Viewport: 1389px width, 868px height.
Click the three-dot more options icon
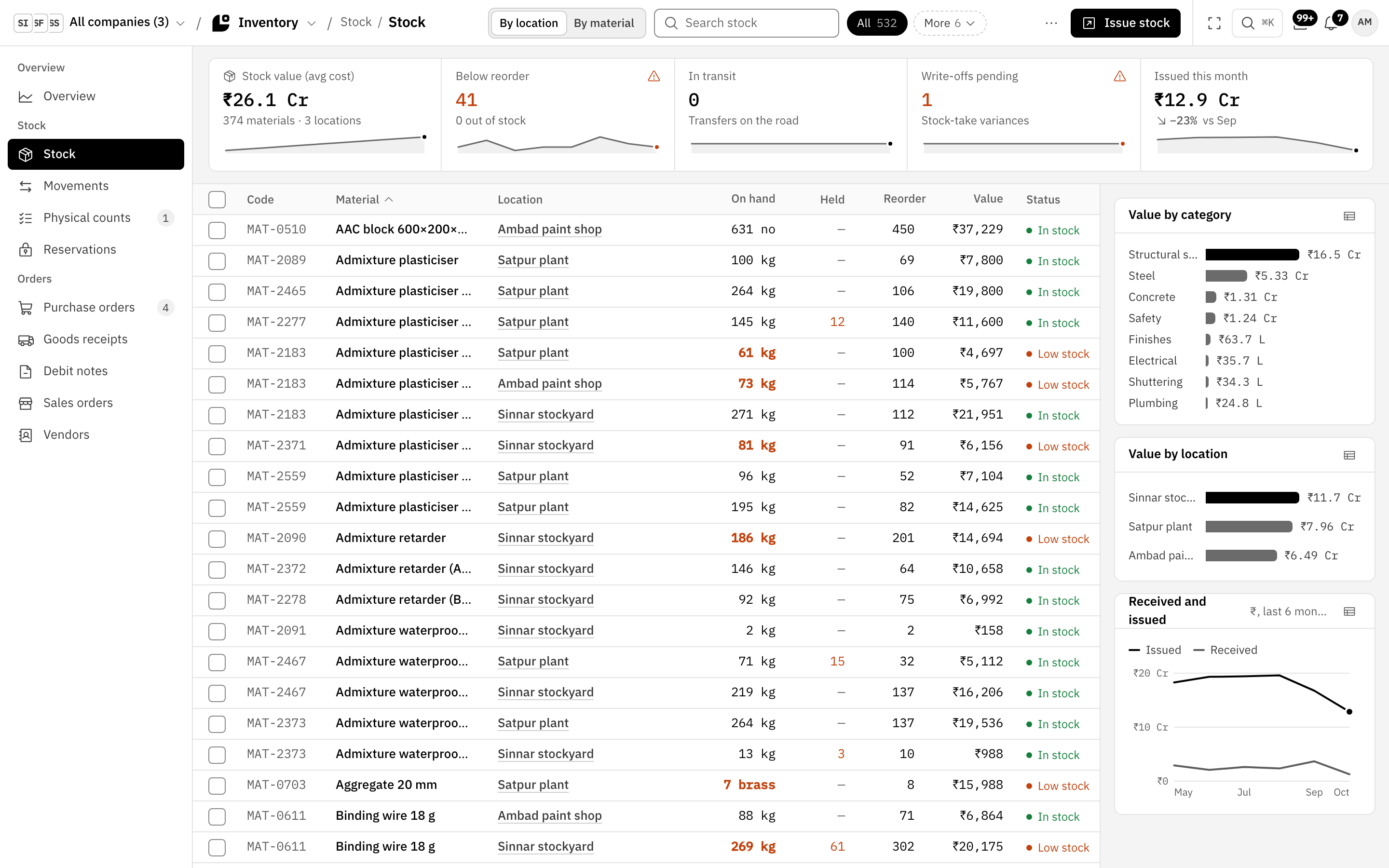(x=1051, y=23)
